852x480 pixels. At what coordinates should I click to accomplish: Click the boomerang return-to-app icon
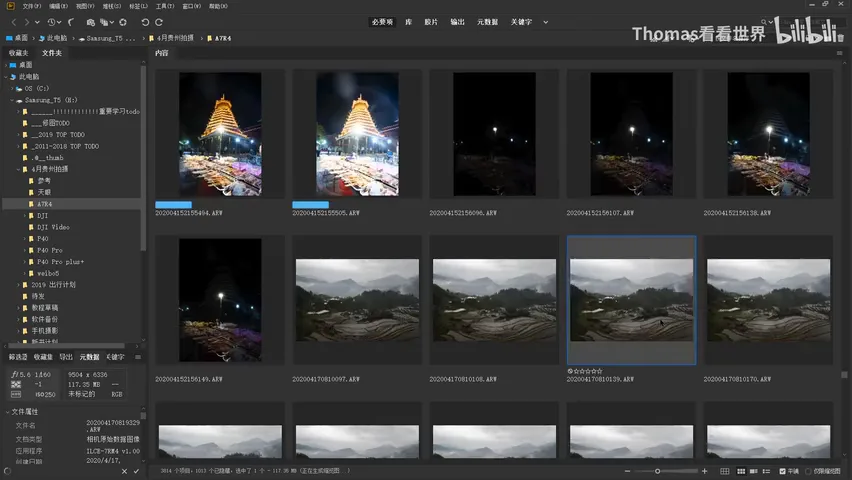point(71,22)
